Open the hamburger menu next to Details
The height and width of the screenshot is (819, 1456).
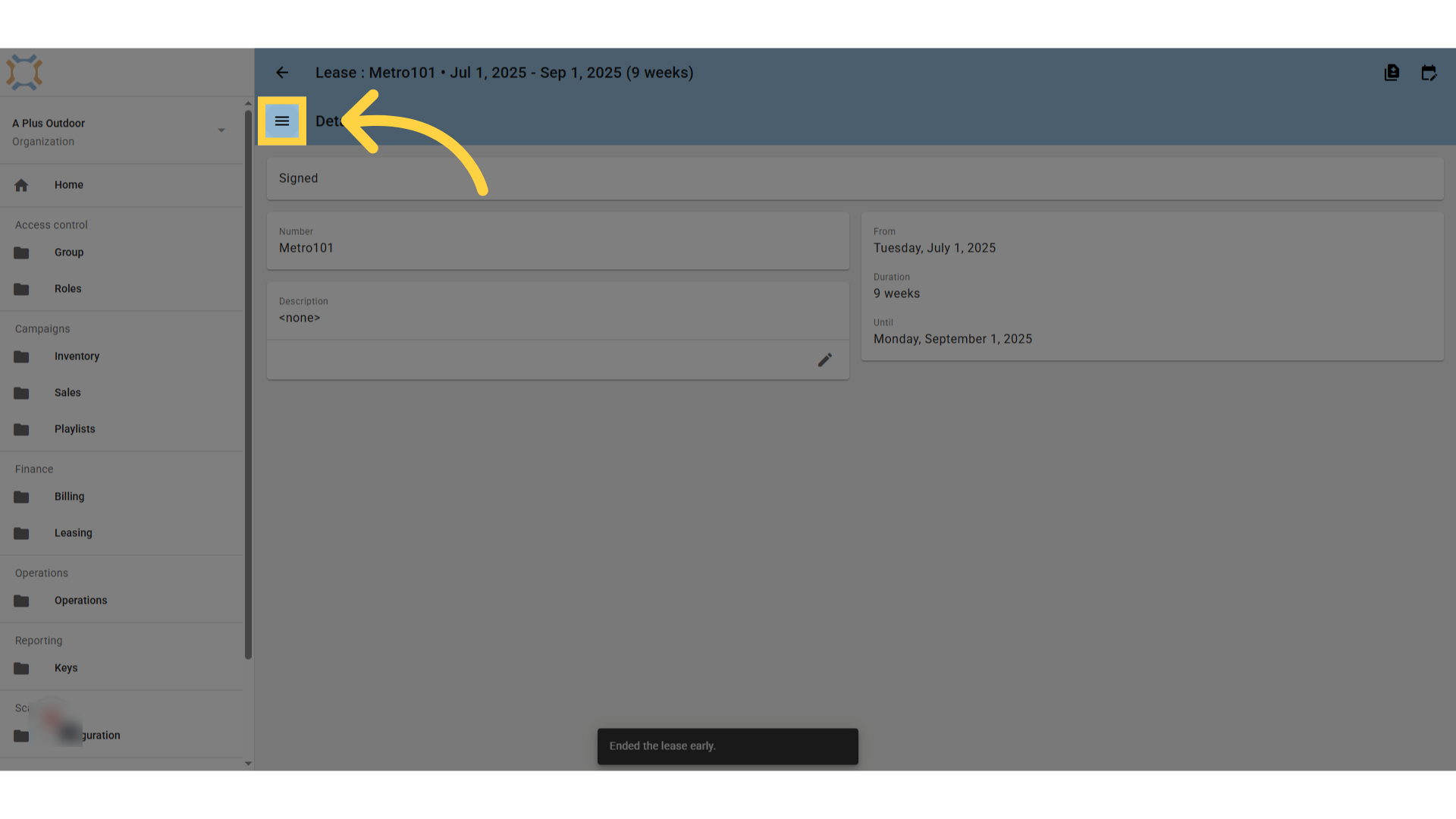coord(282,121)
